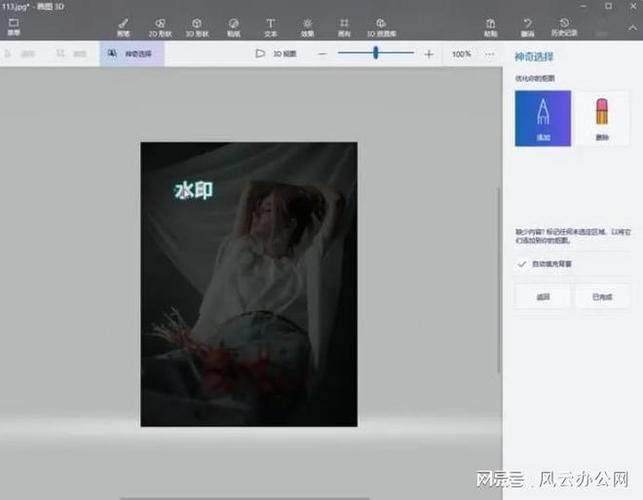Open the Effects (效果) tool
Screen dimensions: 643x500
point(307,26)
